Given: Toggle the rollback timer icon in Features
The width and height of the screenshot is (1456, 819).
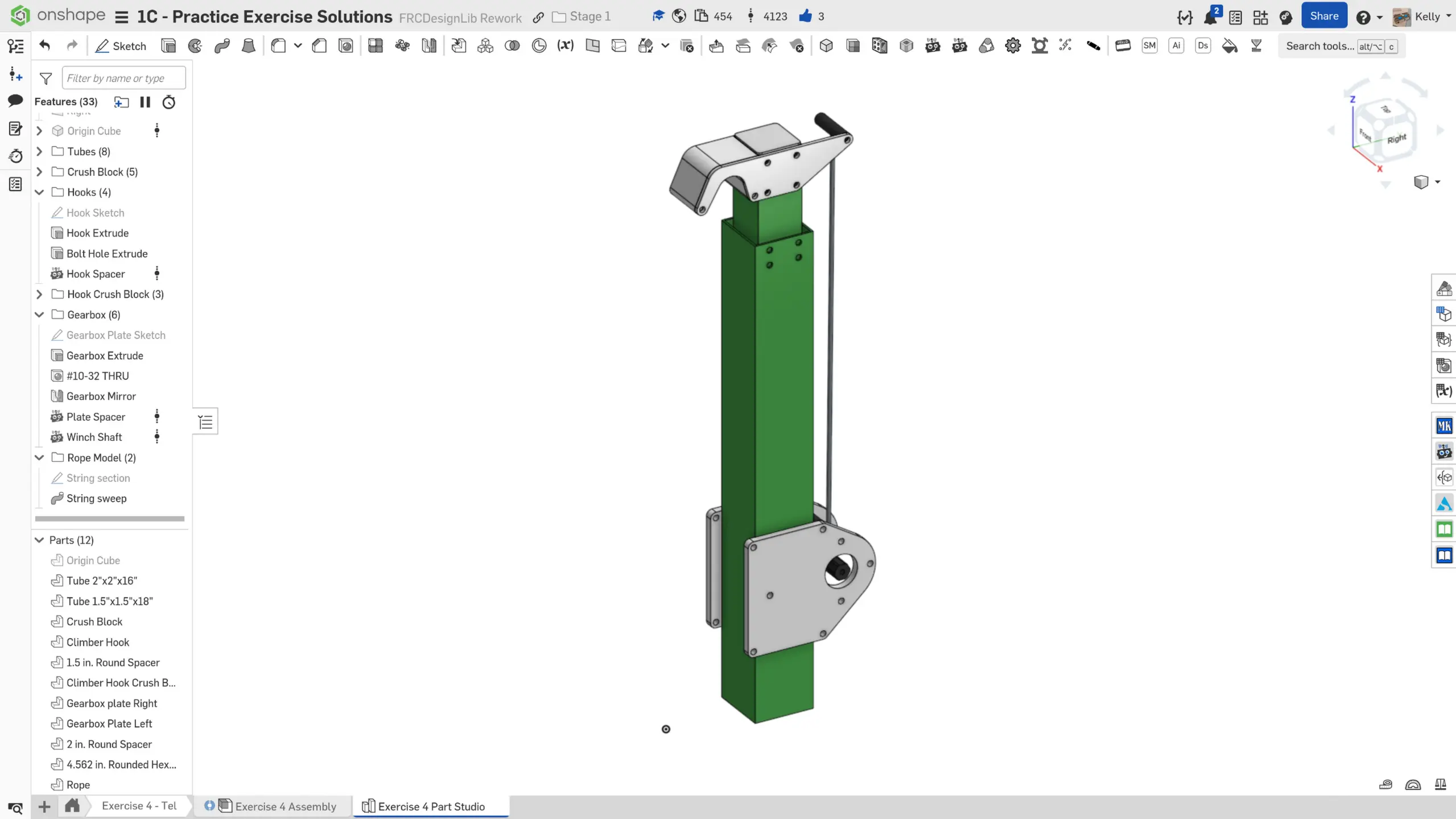Looking at the screenshot, I should 169,102.
